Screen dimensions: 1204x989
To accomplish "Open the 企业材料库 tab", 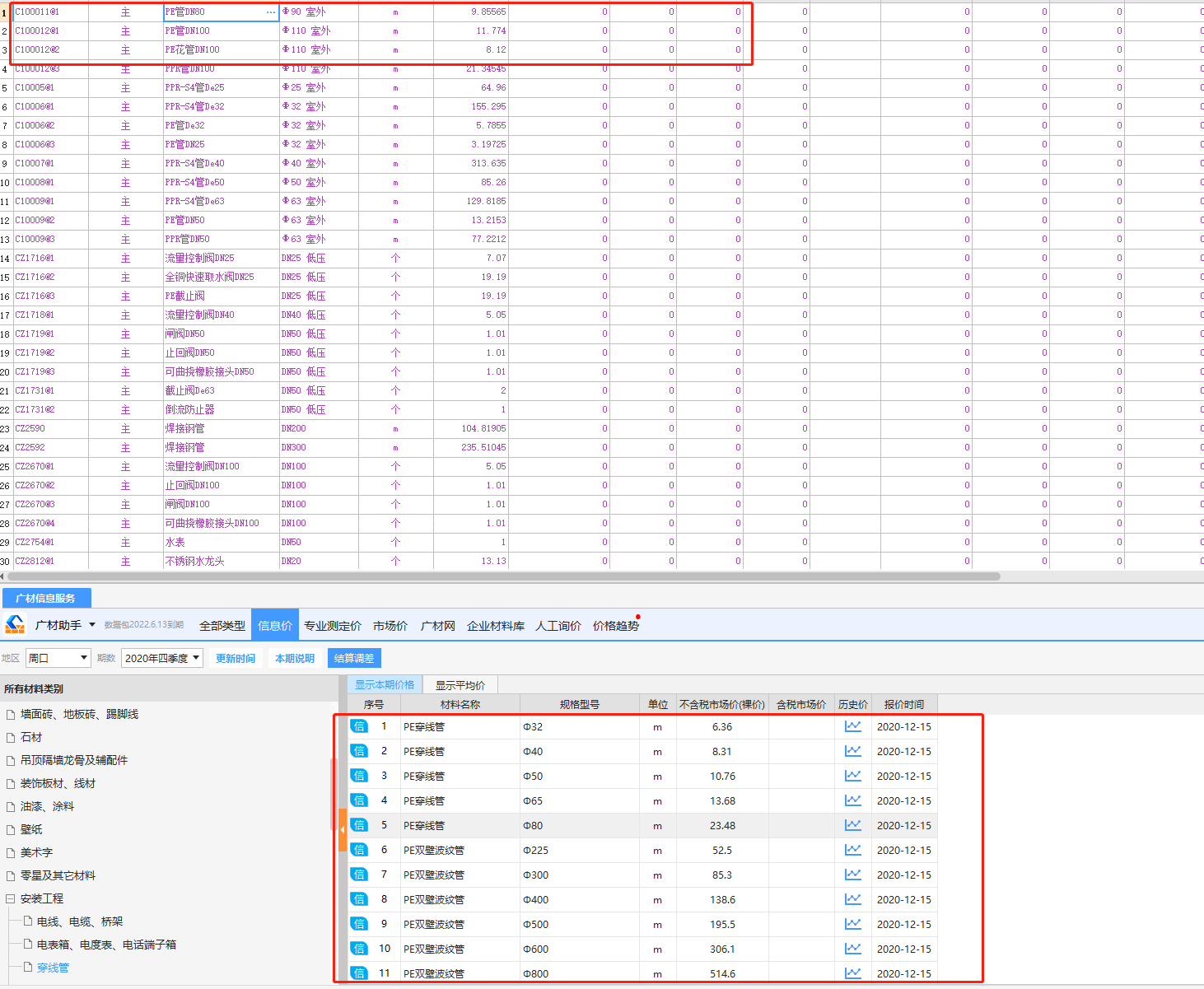I will pos(496,626).
